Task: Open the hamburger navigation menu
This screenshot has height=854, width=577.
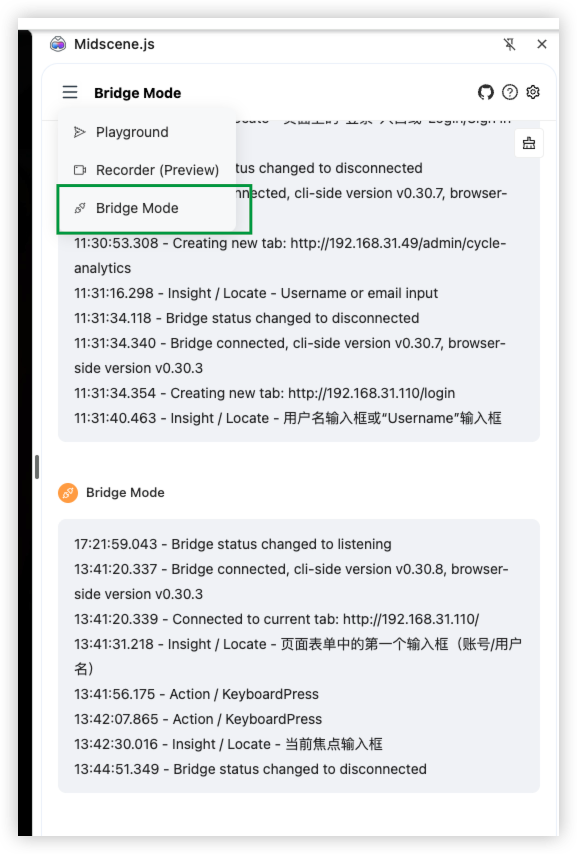Action: (x=70, y=92)
